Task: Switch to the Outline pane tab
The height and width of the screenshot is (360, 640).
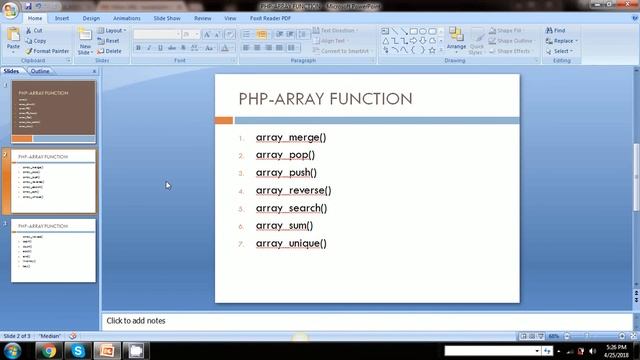Action: pos(40,71)
